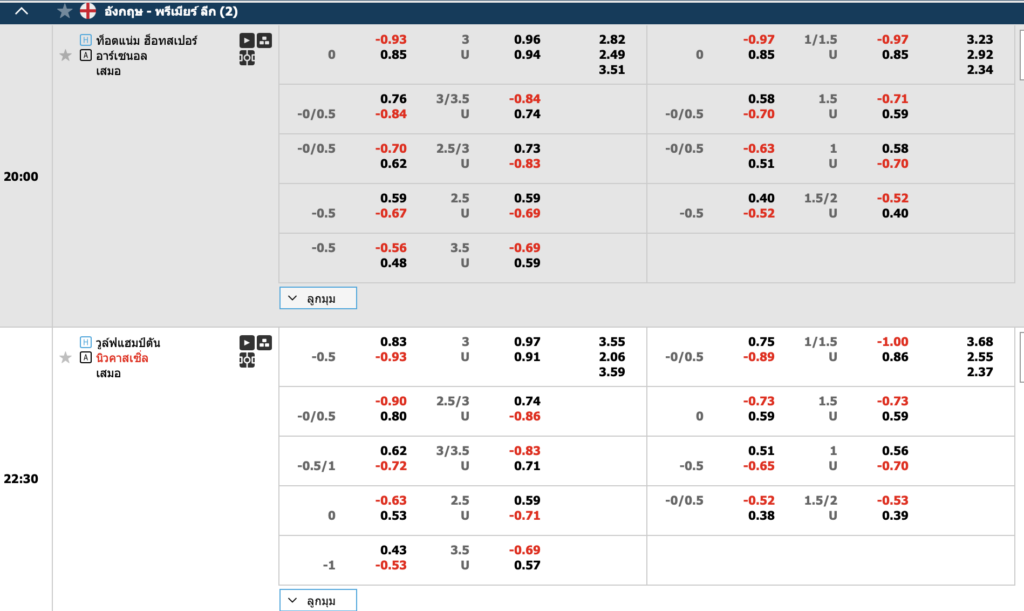Star the Tottenham vs Arsenal match

coord(65,55)
